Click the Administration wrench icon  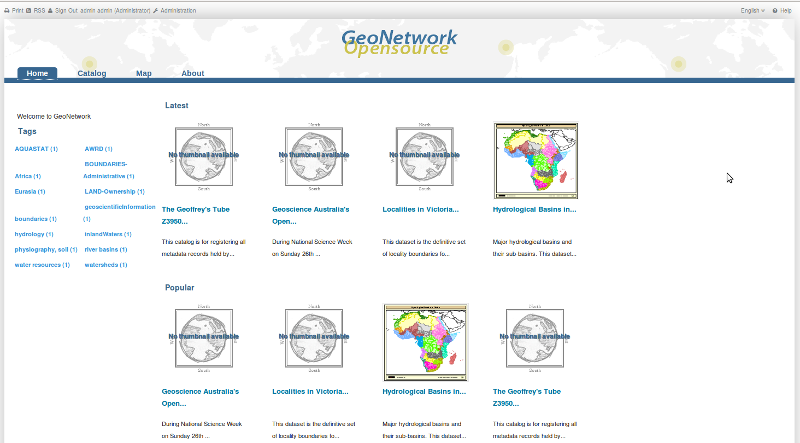pos(156,10)
